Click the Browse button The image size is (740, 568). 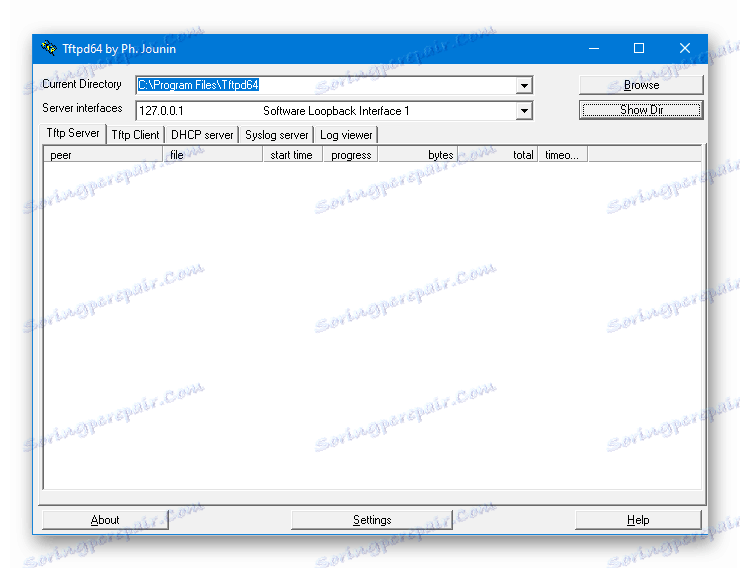[641, 85]
